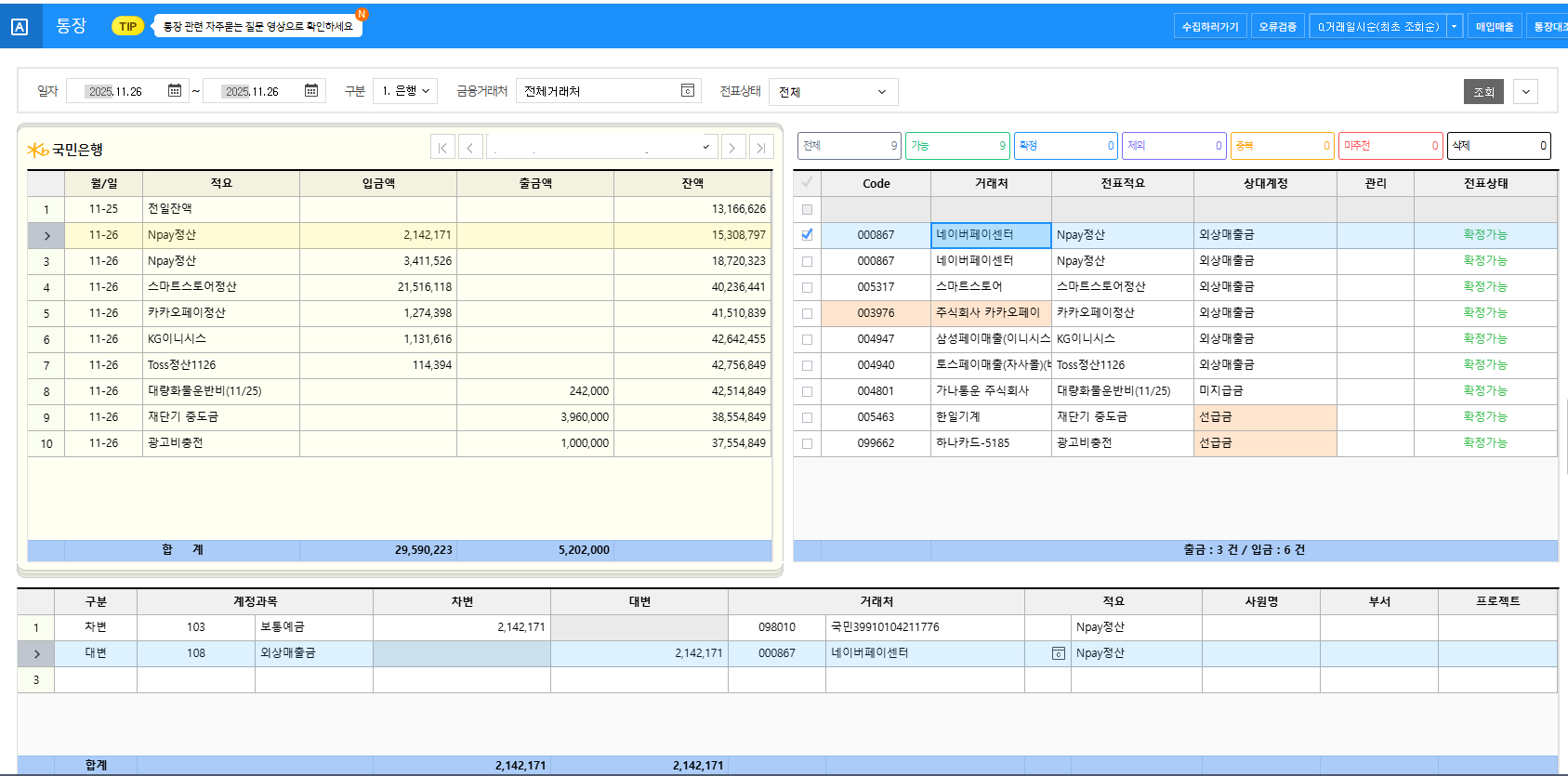
Task: Select the 미추천 0 status filter
Action: tap(1390, 146)
